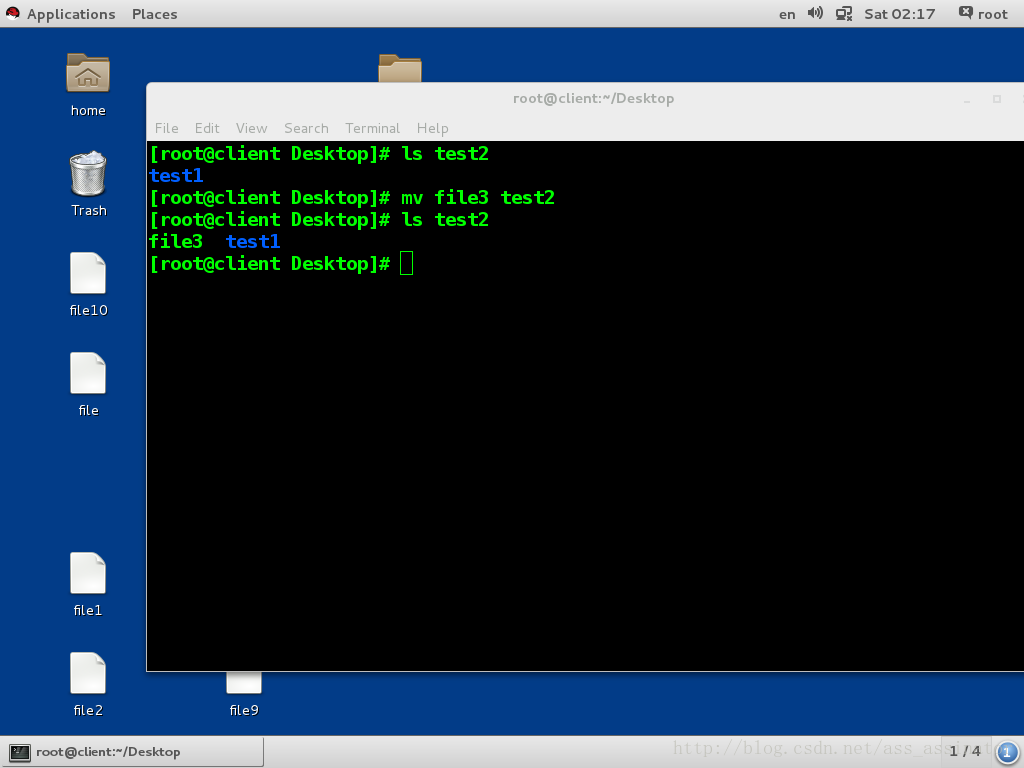The image size is (1024, 768).
Task: Open the volume control icon
Action: (x=815, y=13)
